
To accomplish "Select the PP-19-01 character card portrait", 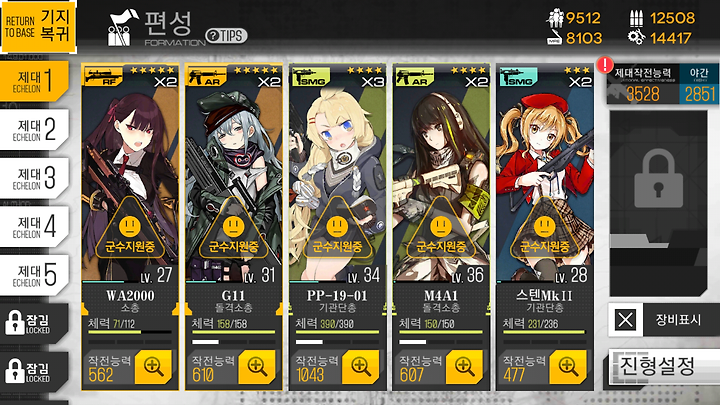I will coord(338,174).
